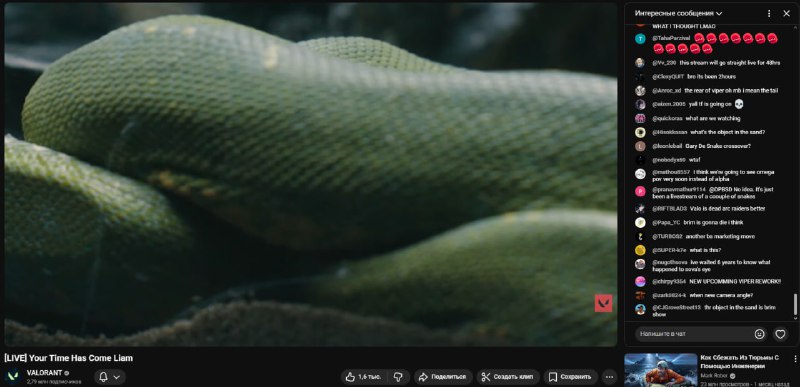Viewport: 800px width, 387px height.
Task: Open more actions menu under video
Action: 609,377
